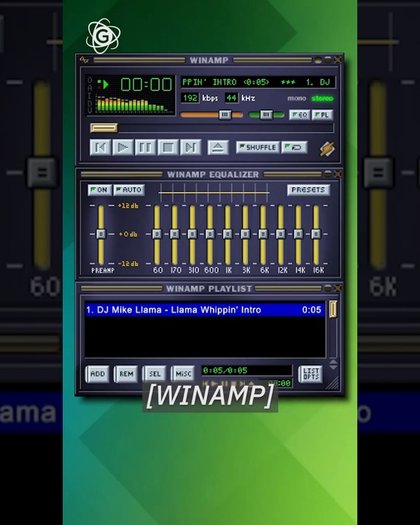Click the 44 kHz sample rate readout

[x=231, y=98]
